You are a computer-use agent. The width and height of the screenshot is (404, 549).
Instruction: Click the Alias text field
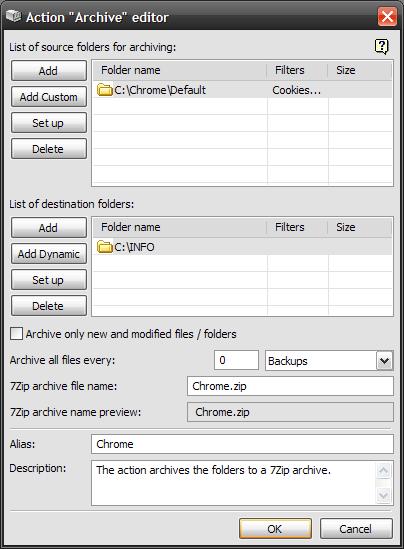(242, 444)
